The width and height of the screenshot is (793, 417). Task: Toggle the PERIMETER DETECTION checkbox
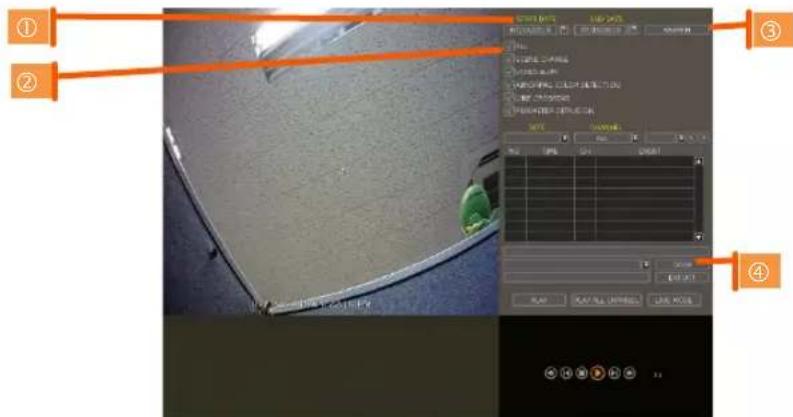tap(510, 110)
